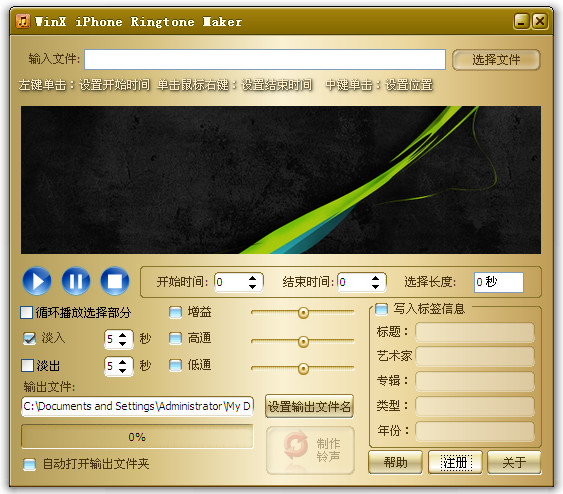The height and width of the screenshot is (494, 563).
Task: Click the 0% conversion progress bar
Action: (137, 437)
